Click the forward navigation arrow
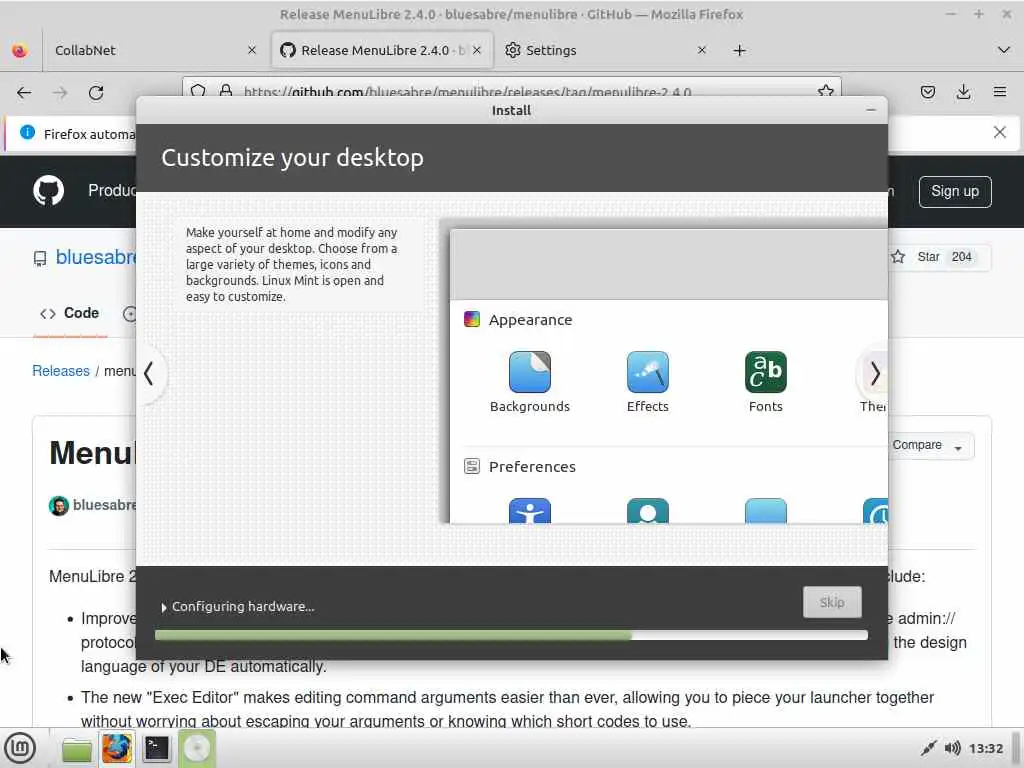 [x=60, y=93]
